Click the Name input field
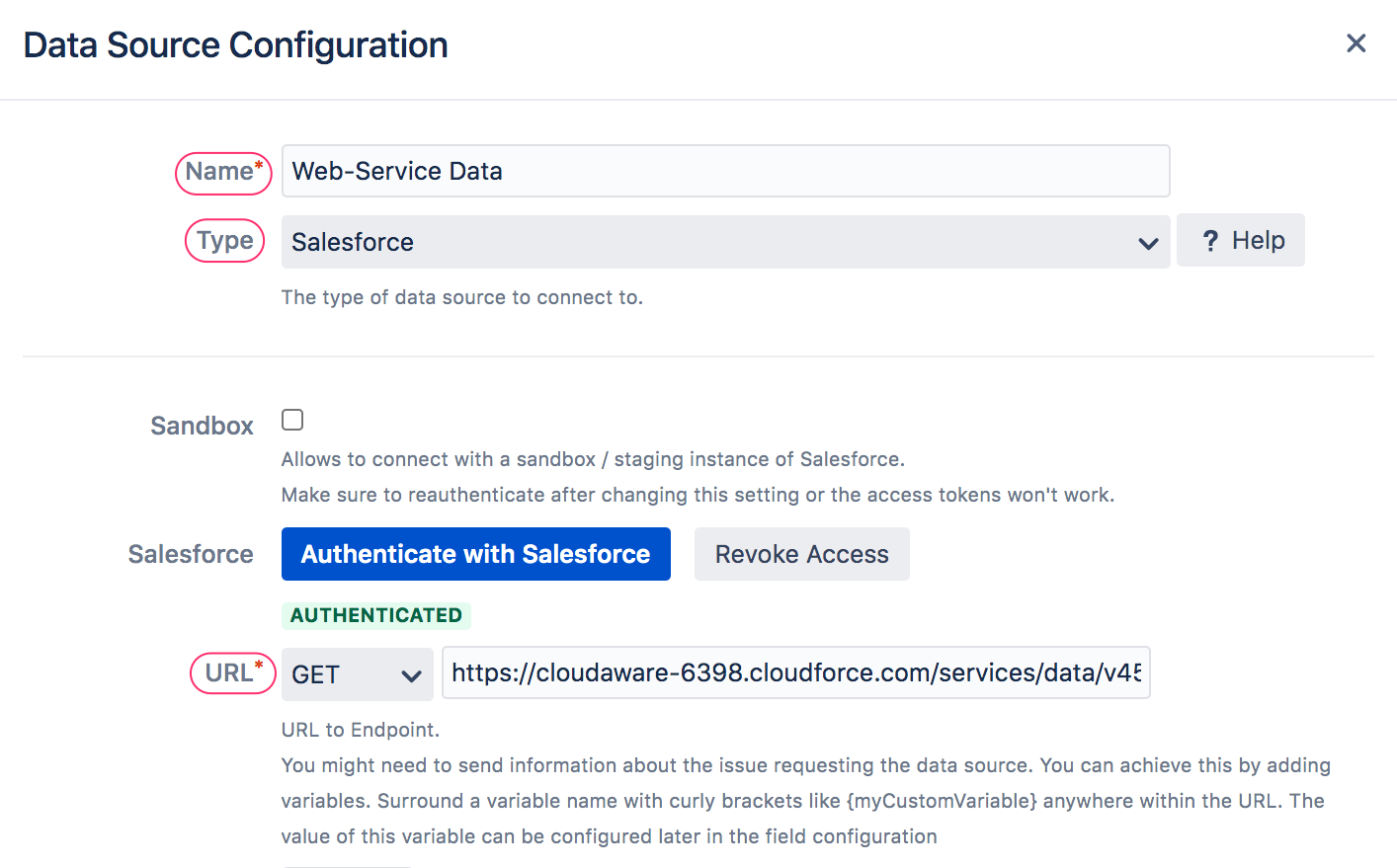This screenshot has height=868, width=1397. point(725,171)
